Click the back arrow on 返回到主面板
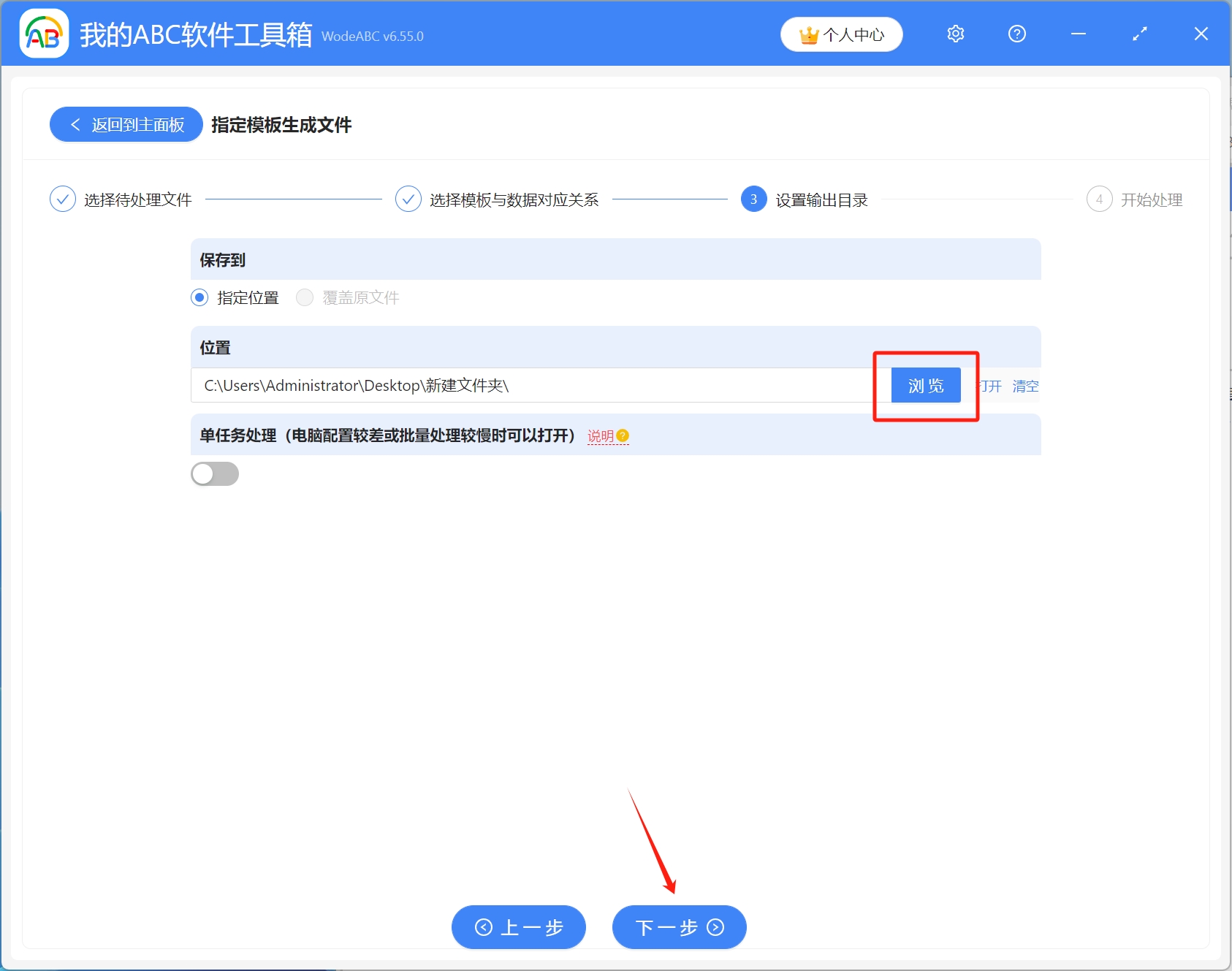1232x971 pixels. pyautogui.click(x=75, y=124)
